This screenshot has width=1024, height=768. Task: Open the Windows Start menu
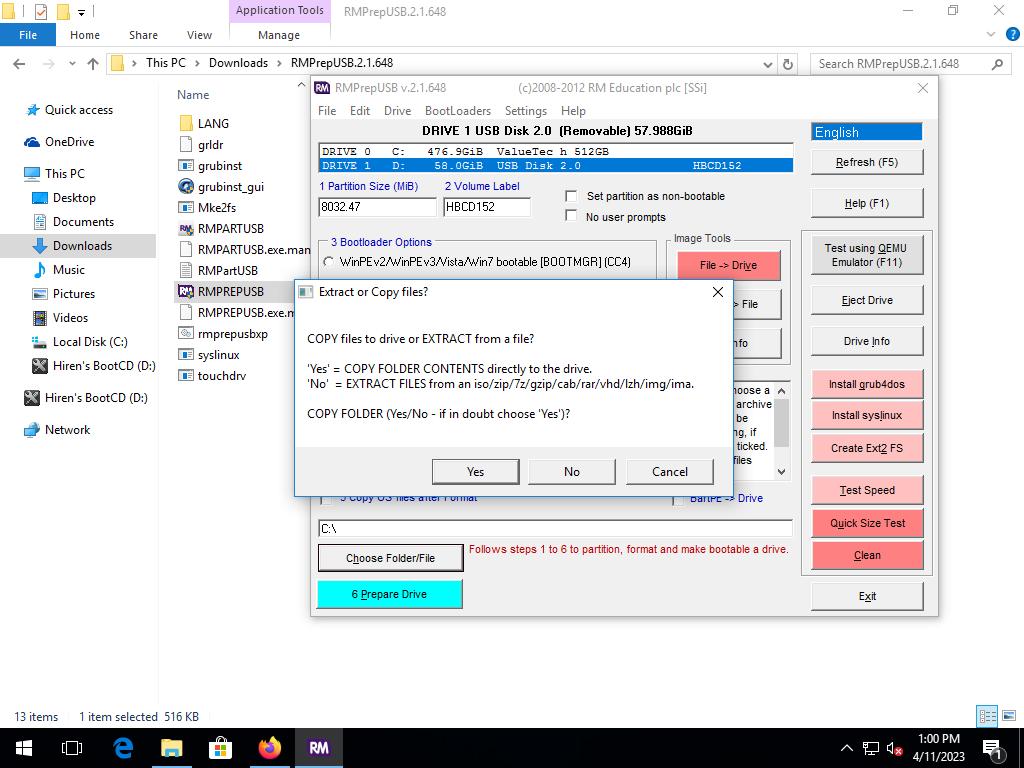pyautogui.click(x=24, y=747)
